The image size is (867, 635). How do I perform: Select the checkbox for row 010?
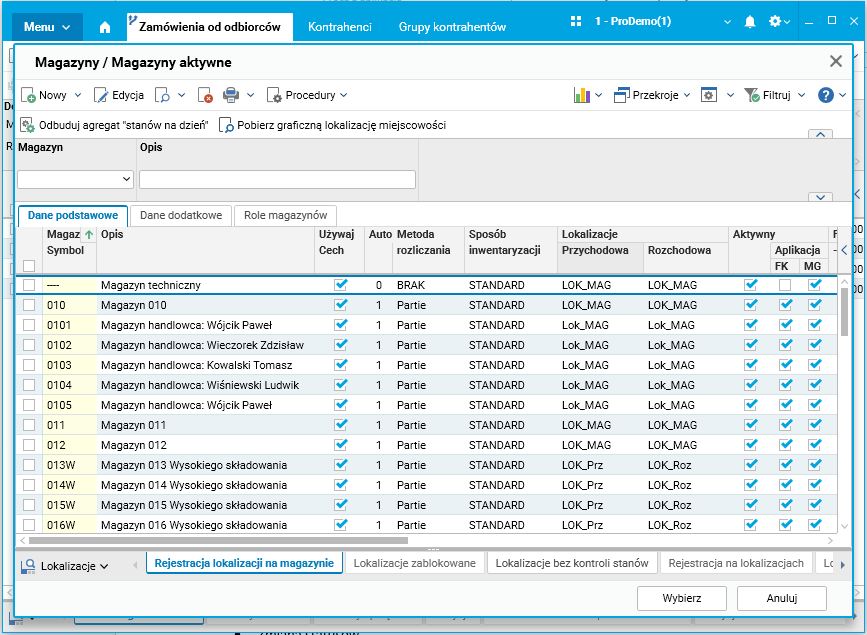coord(29,305)
